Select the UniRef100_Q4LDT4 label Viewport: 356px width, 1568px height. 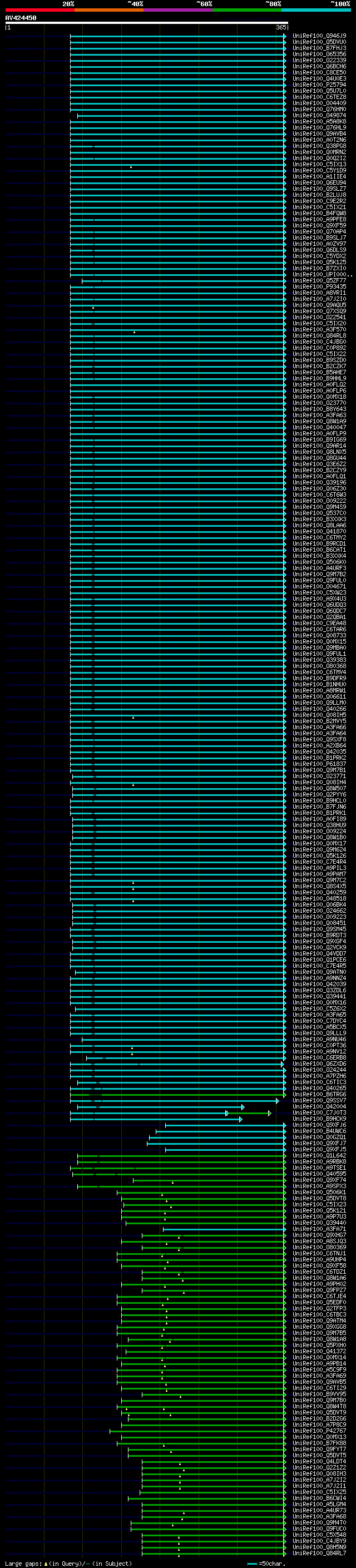click(319, 1461)
